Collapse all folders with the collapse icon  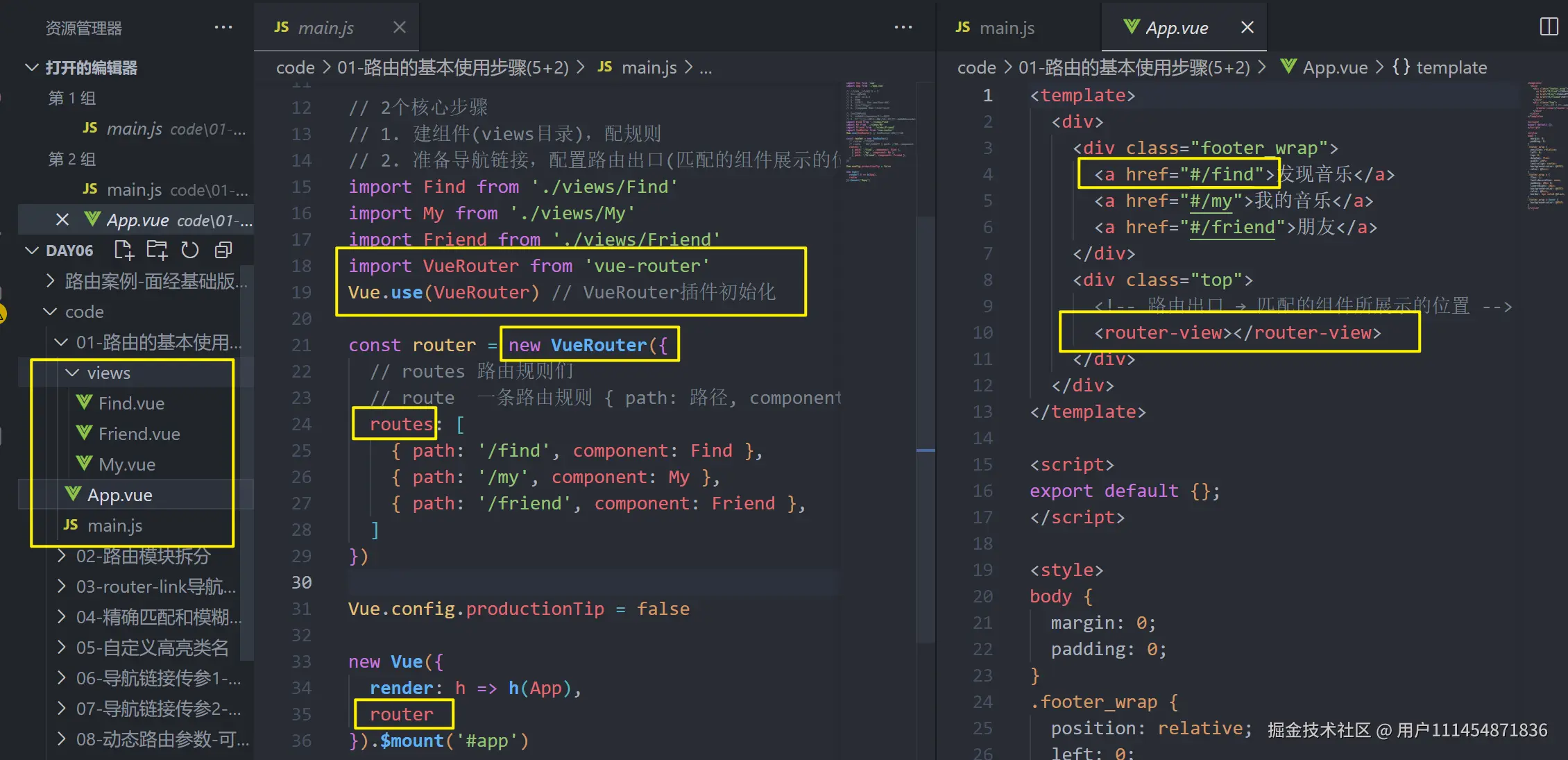pyautogui.click(x=223, y=250)
